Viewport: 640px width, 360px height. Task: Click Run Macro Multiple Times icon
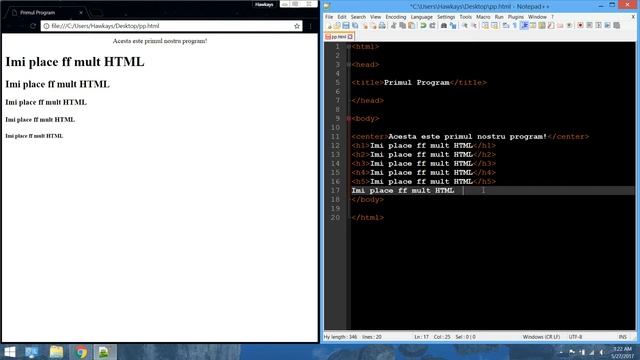(607, 26)
